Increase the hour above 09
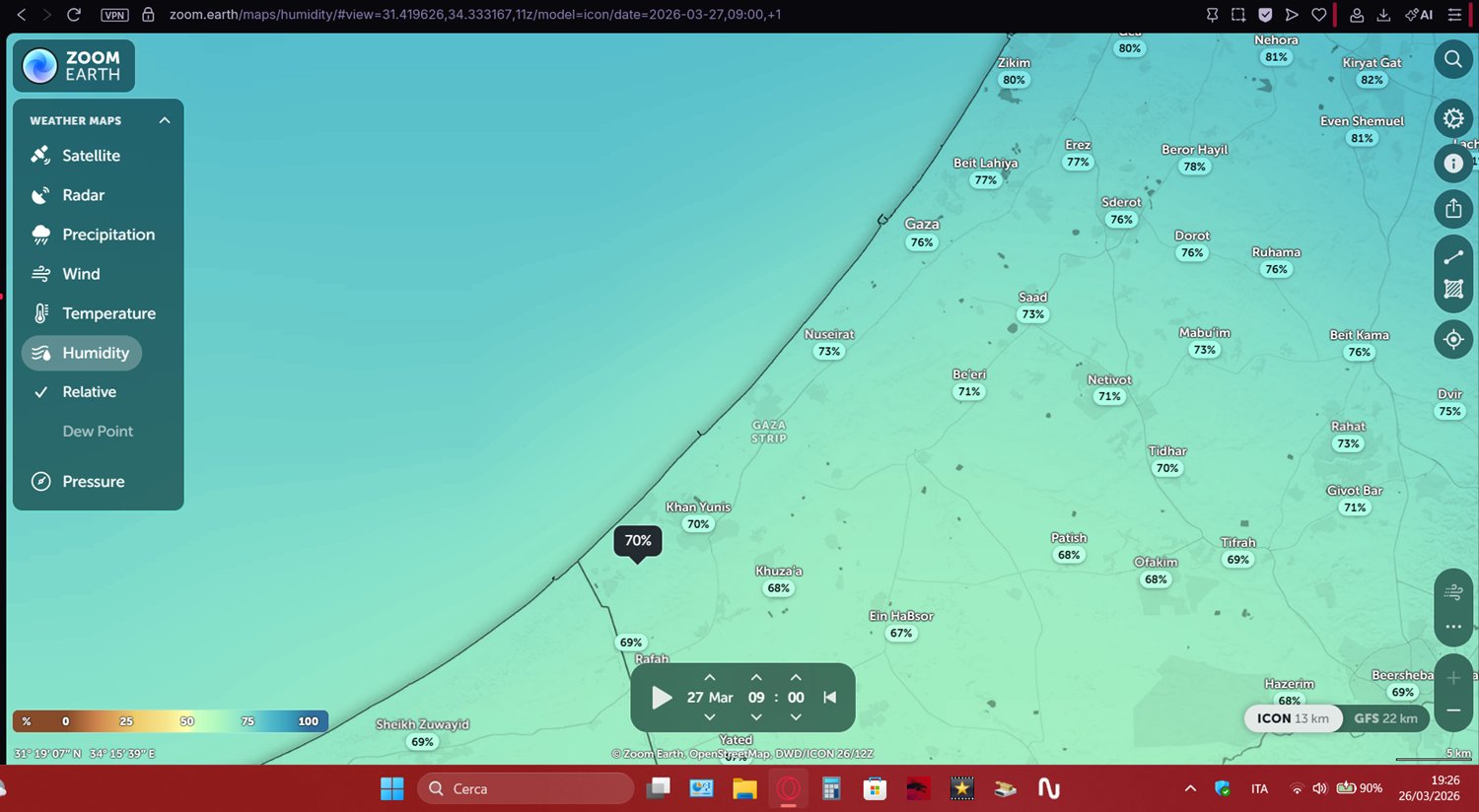Viewport: 1479px width, 812px height. (756, 678)
